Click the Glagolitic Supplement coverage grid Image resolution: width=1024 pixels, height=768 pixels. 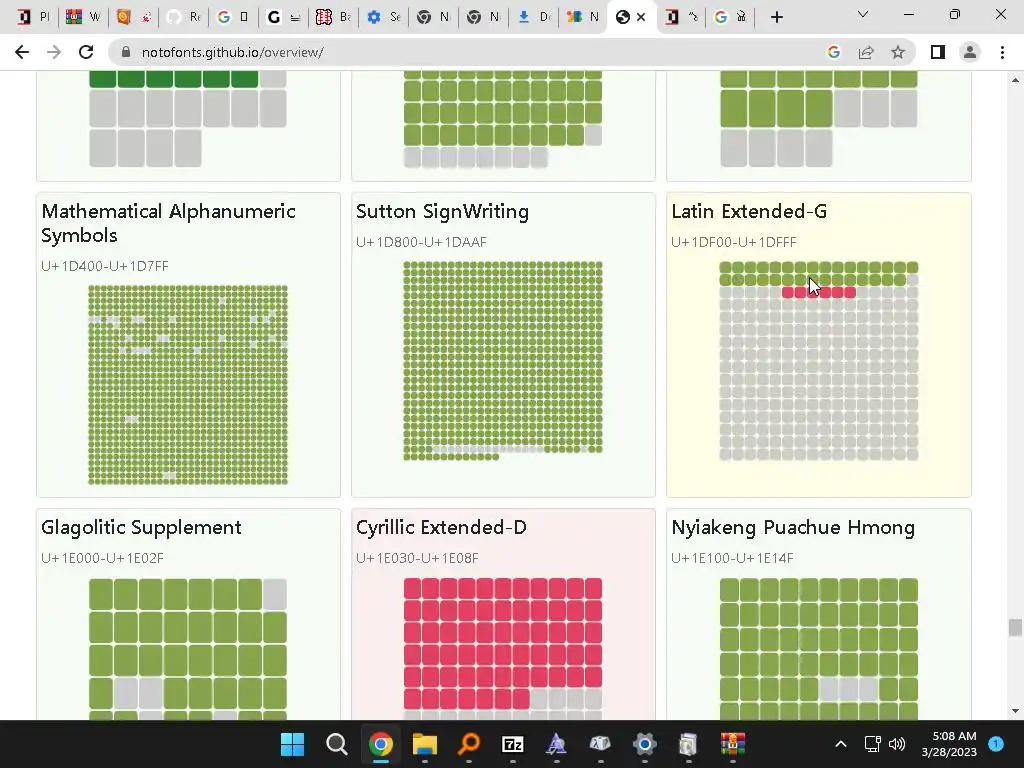pos(188,649)
